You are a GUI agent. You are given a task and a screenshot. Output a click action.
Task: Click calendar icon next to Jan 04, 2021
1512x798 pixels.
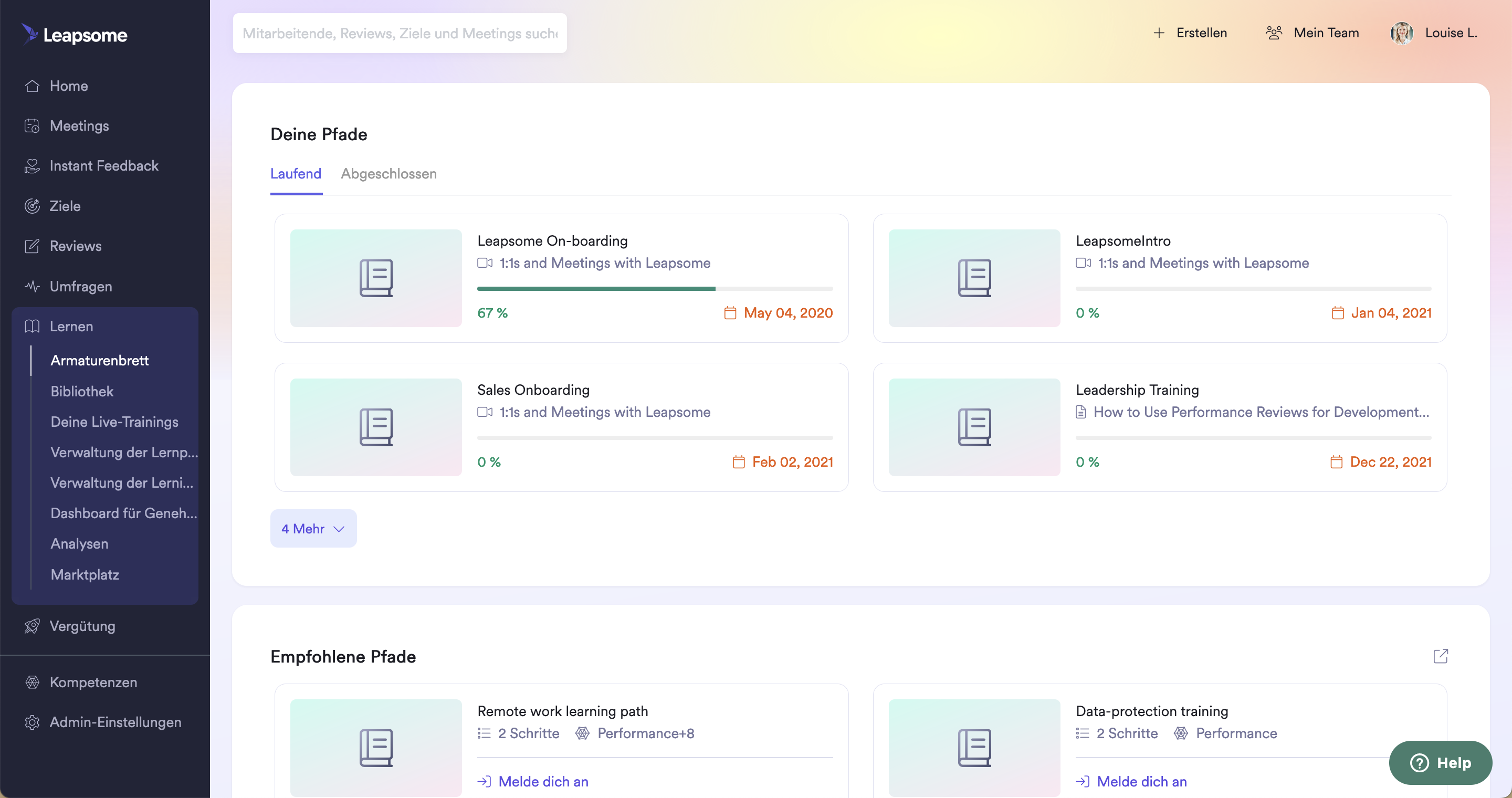pyautogui.click(x=1338, y=313)
